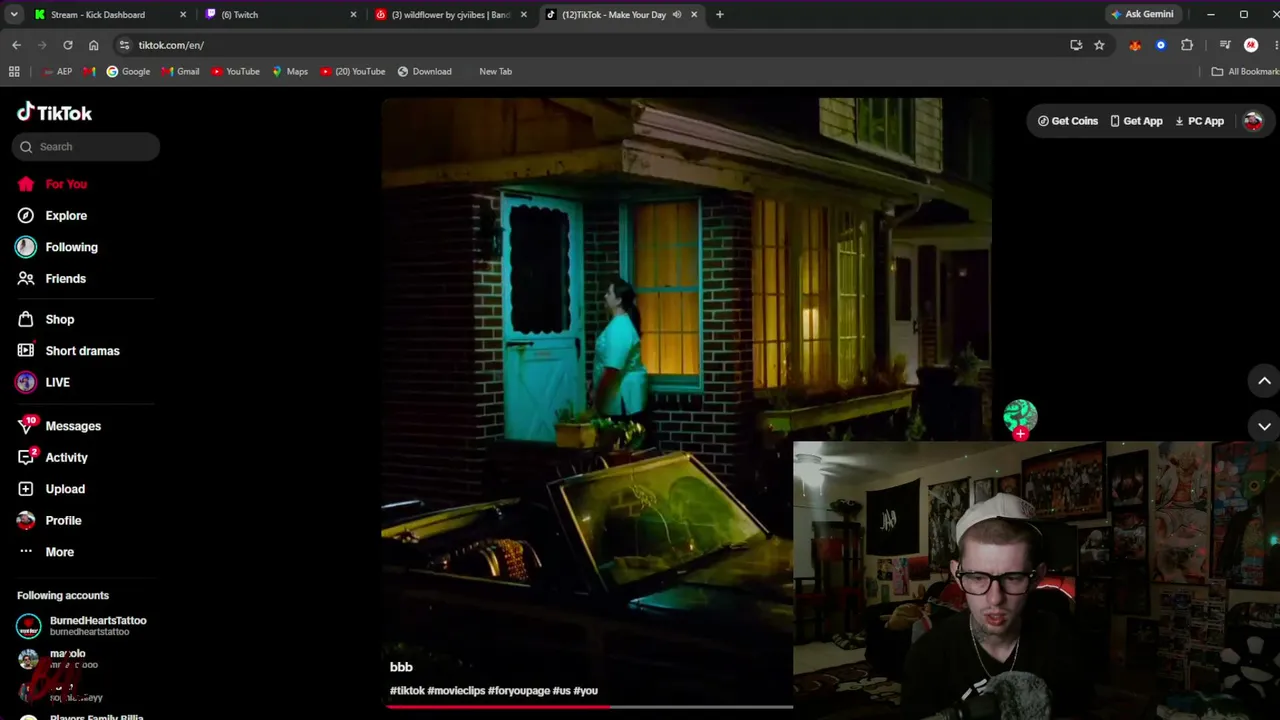The image size is (1280, 720).
Task: Switch to the Stream - Kick Dashboard tab
Action: (x=98, y=15)
